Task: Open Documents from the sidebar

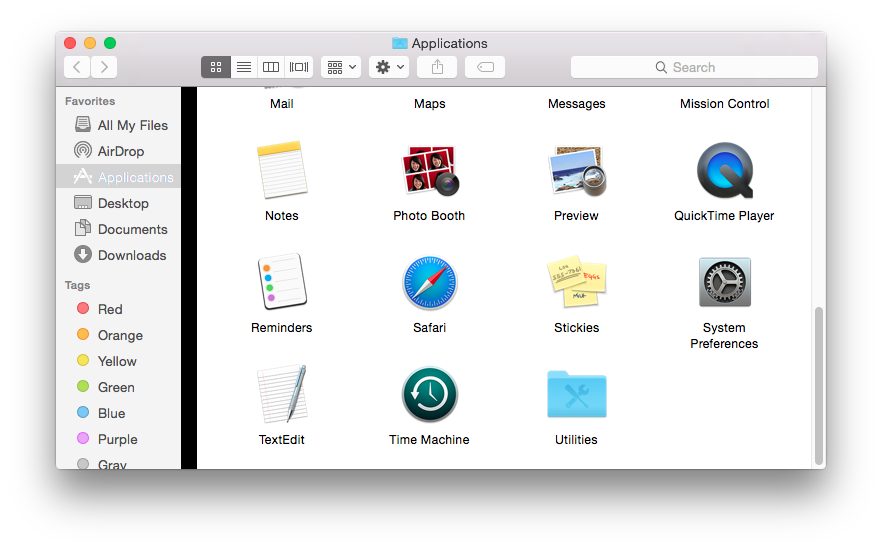Action: [119, 229]
